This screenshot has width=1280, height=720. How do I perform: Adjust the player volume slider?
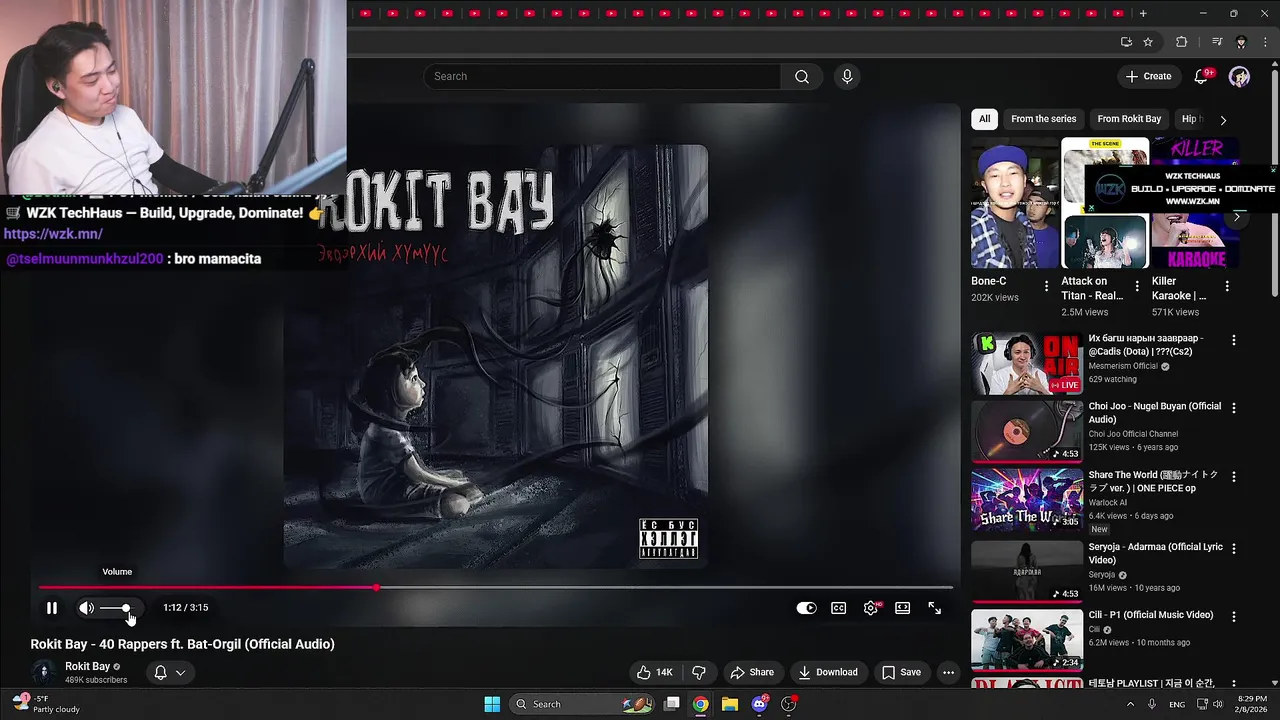115,608
